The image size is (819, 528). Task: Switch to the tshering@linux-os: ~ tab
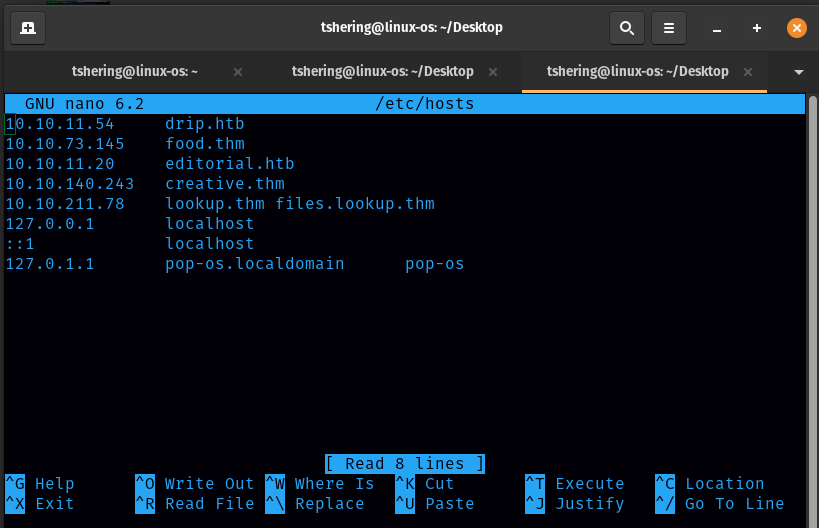134,72
